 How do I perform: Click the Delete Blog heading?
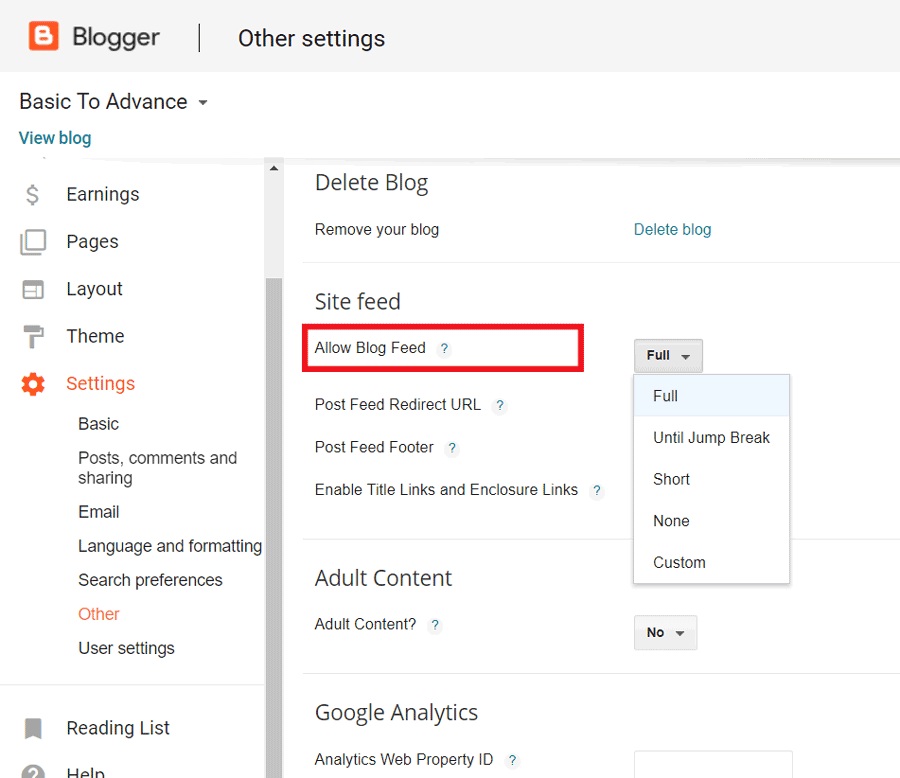tap(371, 183)
